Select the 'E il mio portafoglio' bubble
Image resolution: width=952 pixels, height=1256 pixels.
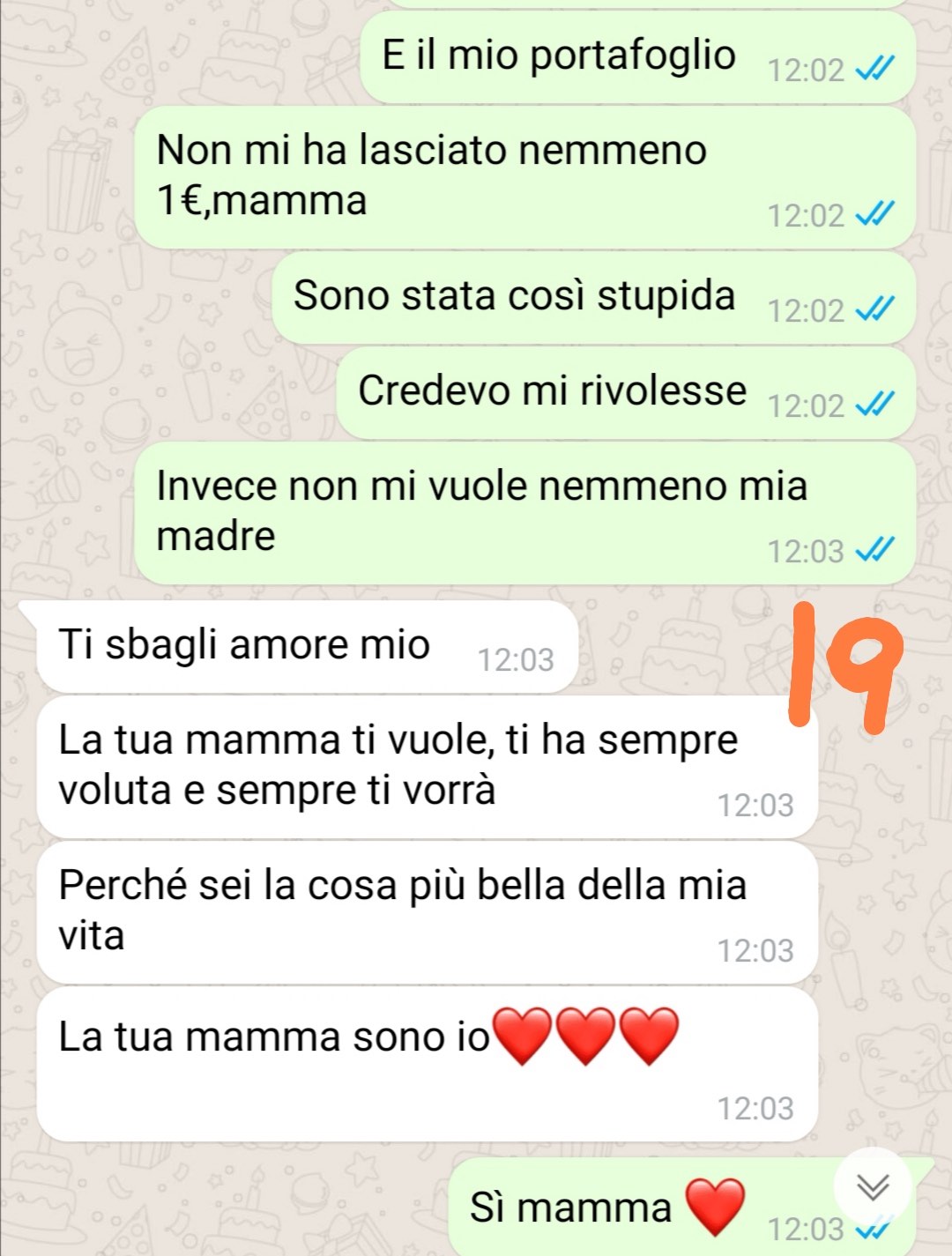coord(638,57)
